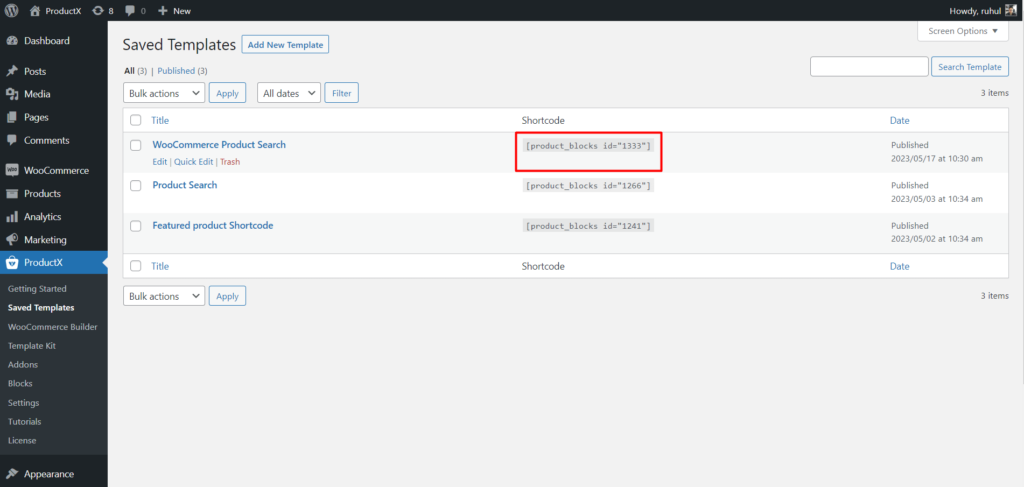
Task: Sort by Title in table header
Action: tap(160, 120)
